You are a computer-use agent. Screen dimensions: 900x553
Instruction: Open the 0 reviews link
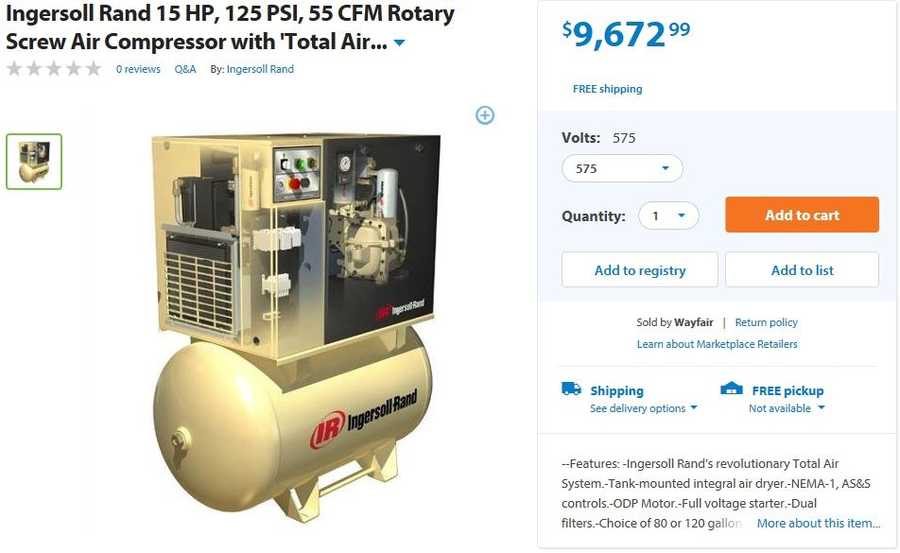pyautogui.click(x=138, y=69)
